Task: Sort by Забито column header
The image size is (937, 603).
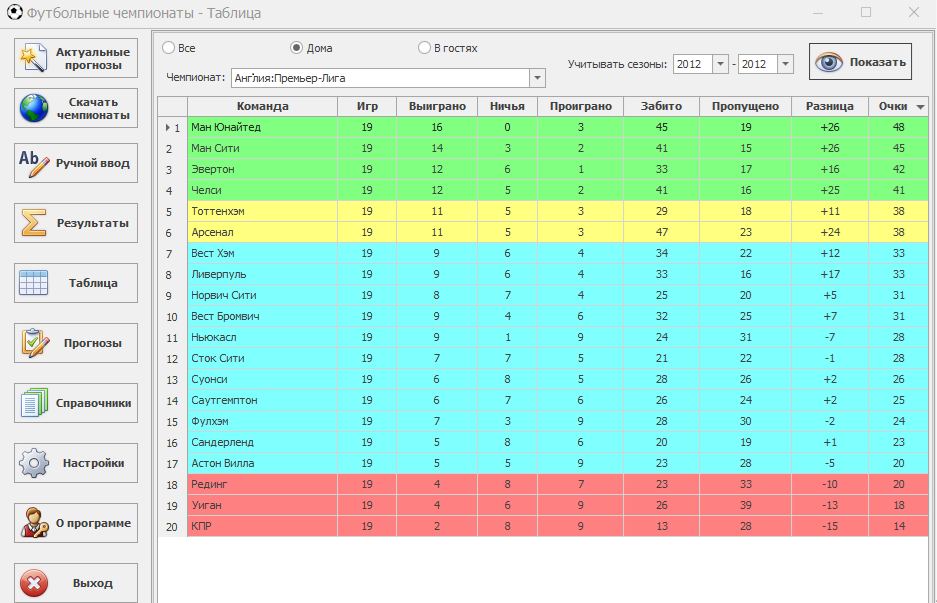Action: (x=661, y=106)
